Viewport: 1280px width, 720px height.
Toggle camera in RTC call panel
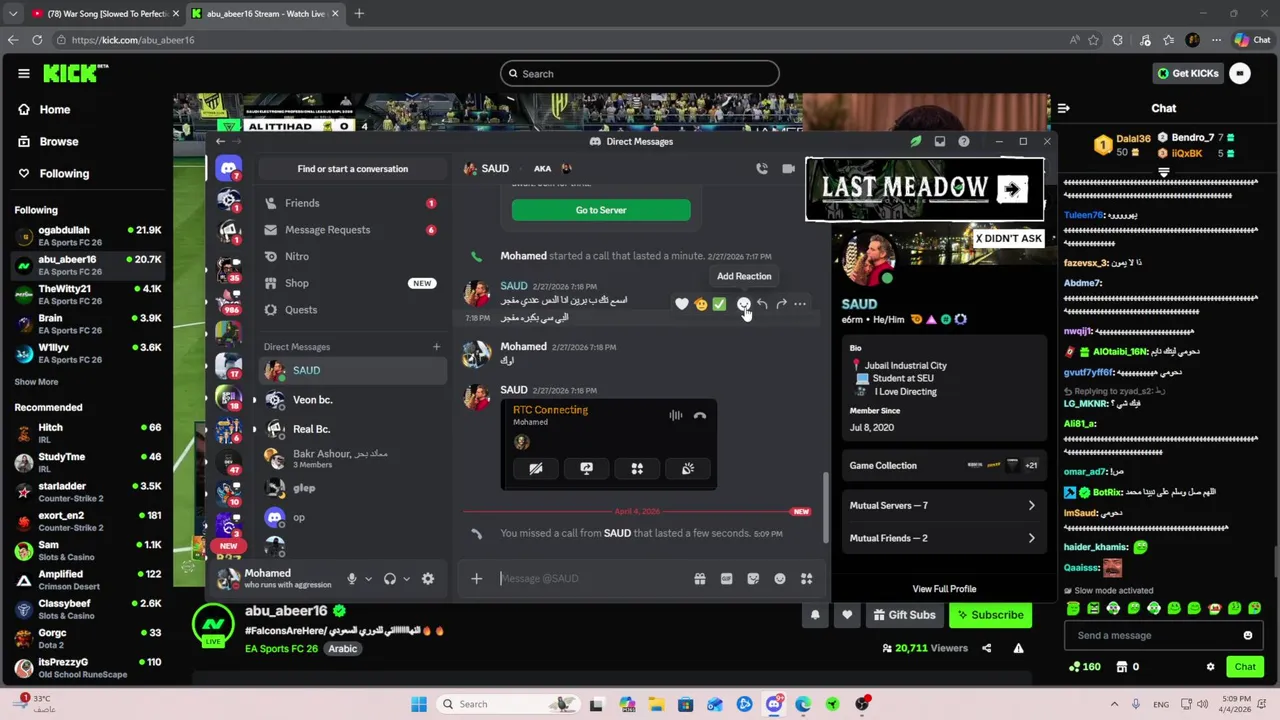[536, 468]
